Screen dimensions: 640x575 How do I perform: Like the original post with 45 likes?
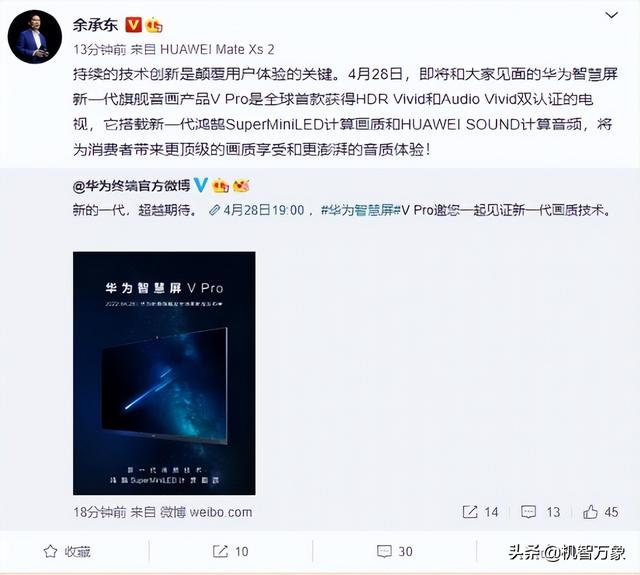click(590, 511)
